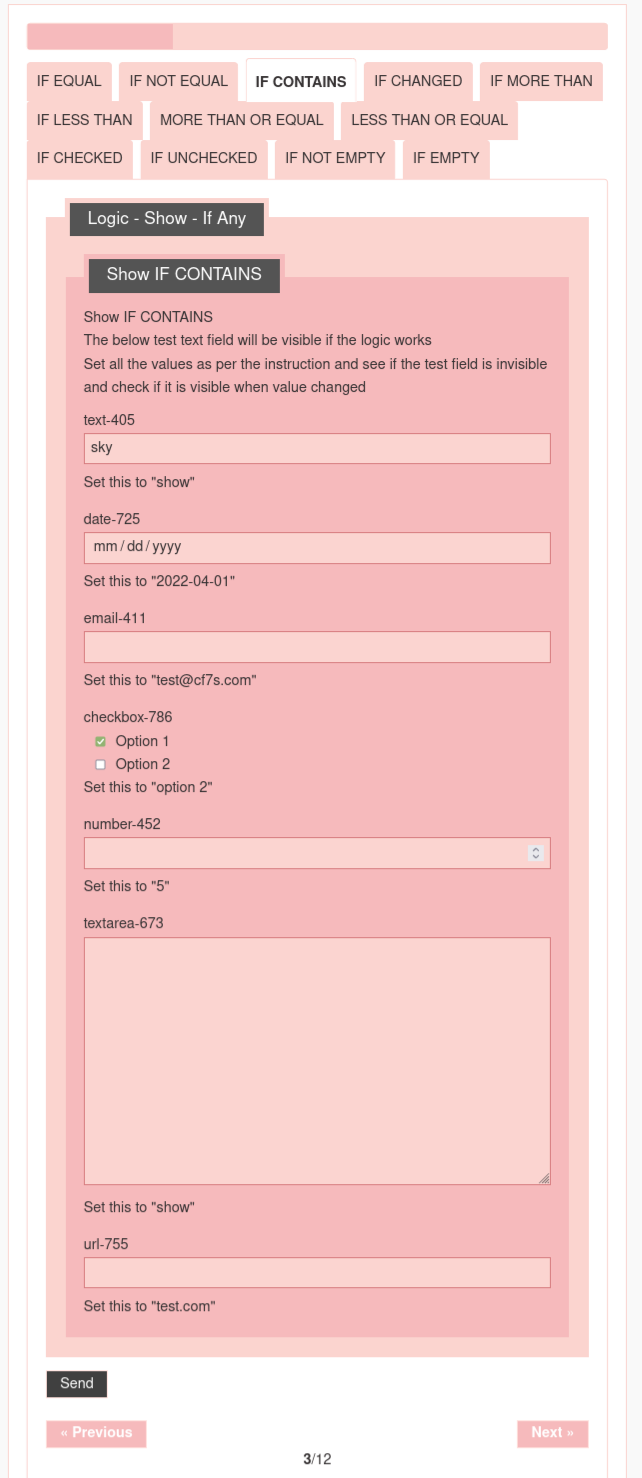Select the IF CHANGED tab

tap(418, 81)
